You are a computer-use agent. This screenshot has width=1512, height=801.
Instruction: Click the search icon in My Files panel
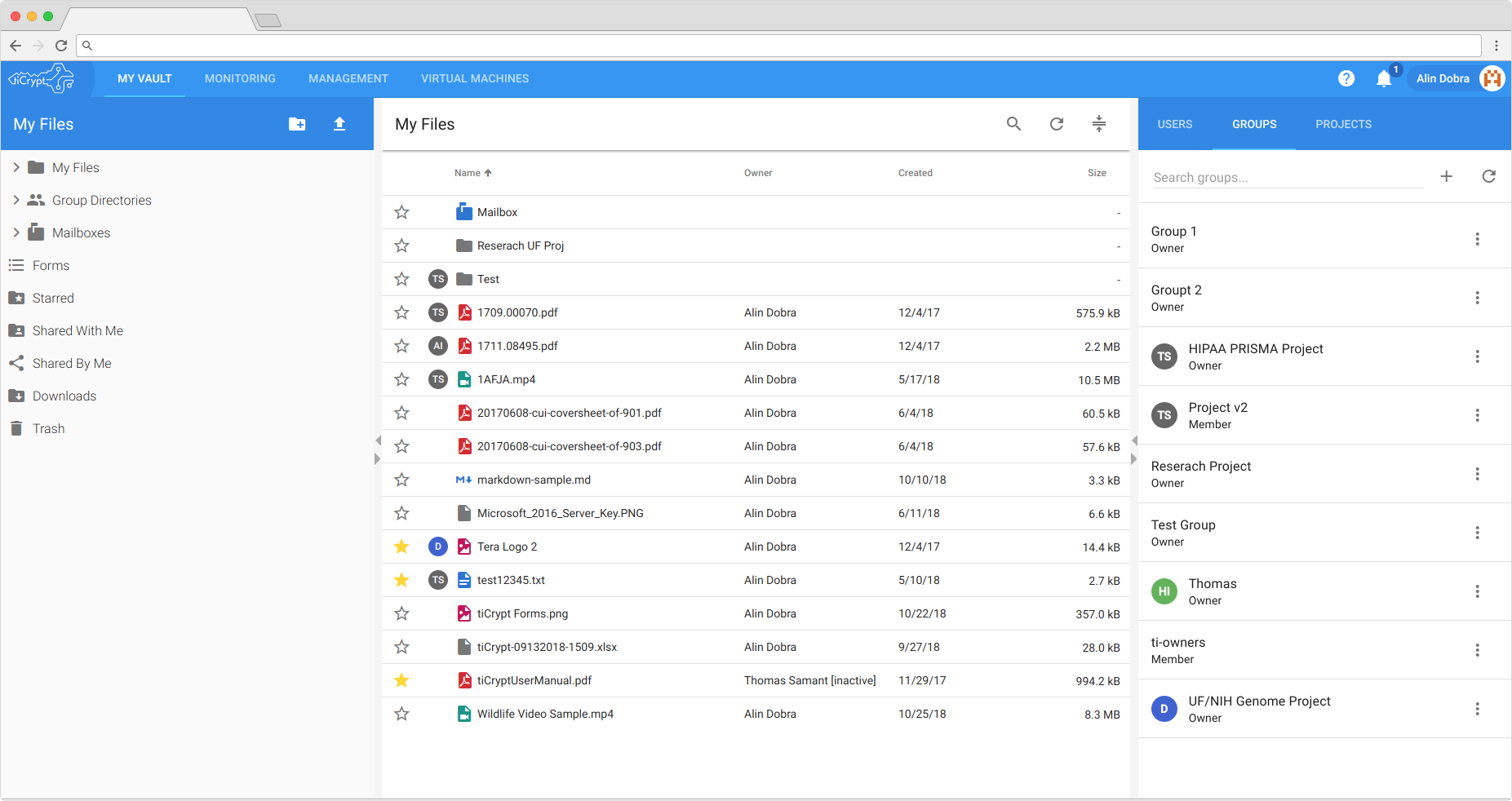(1013, 124)
